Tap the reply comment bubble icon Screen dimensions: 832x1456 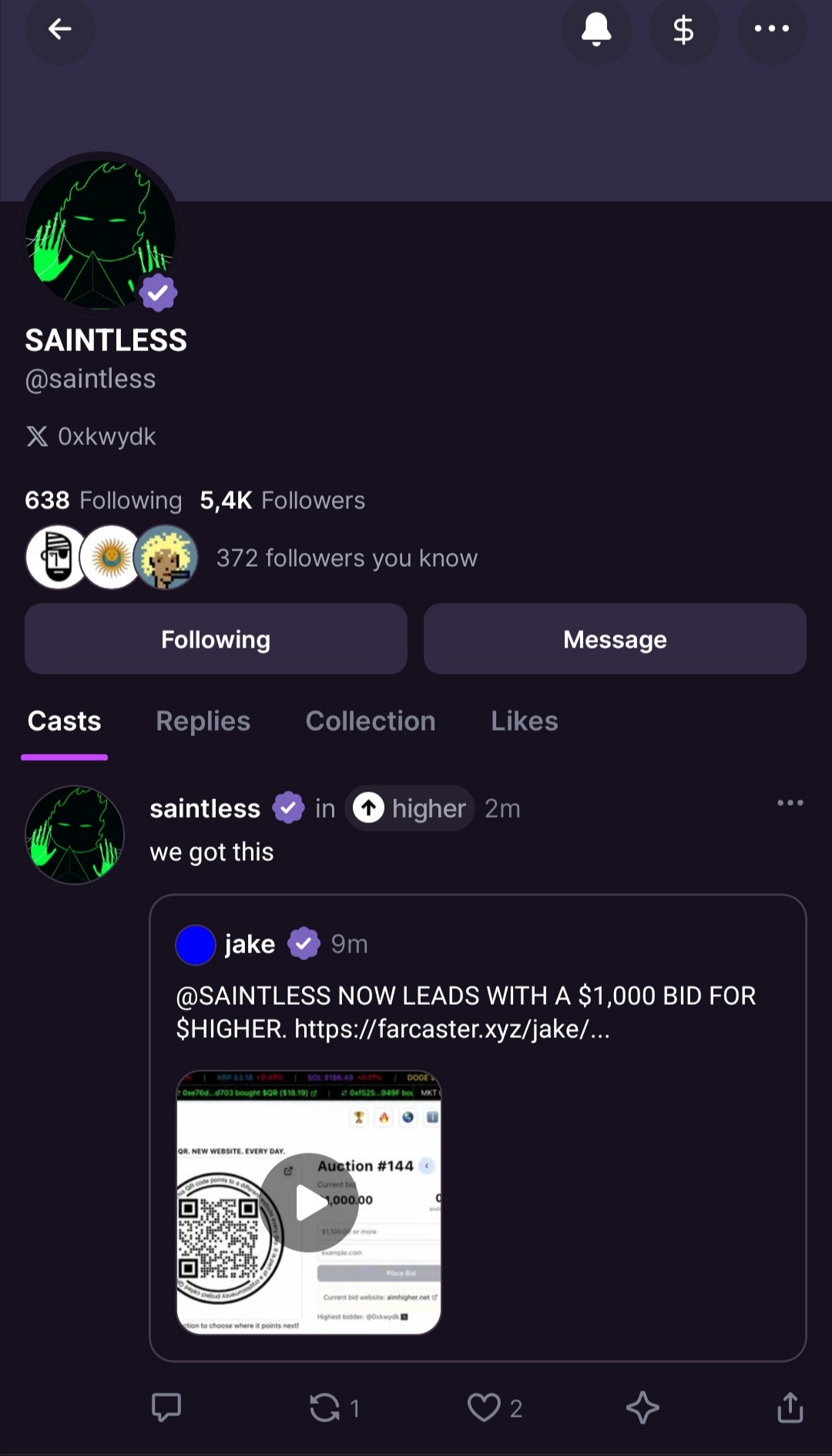tap(166, 1407)
